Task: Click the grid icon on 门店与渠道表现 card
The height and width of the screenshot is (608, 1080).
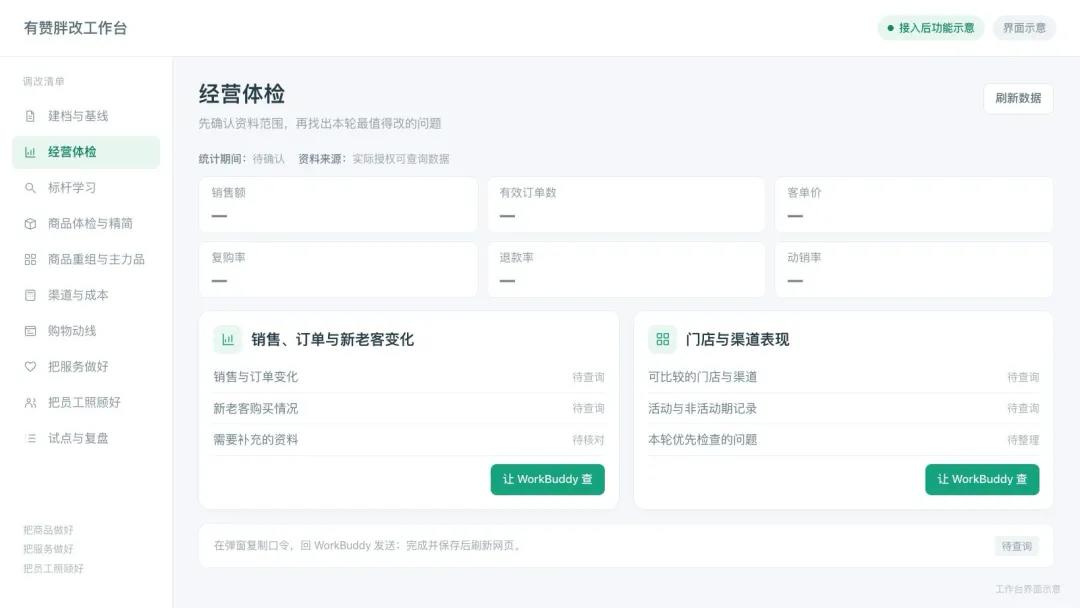Action: (663, 339)
